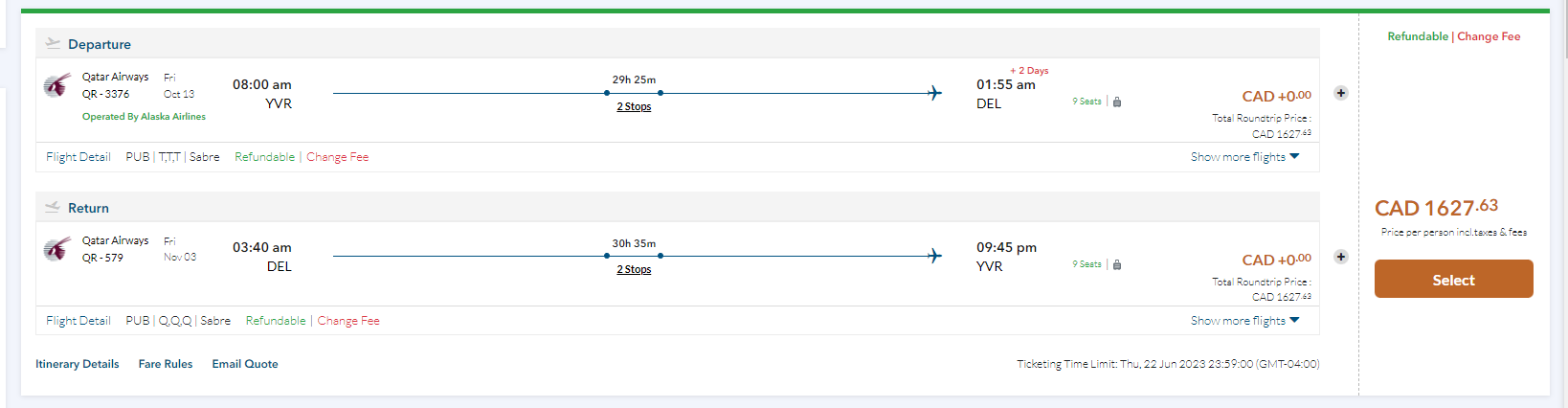This screenshot has height=408, width=1568.
Task: Open Flight Detail for departure flight
Action: (x=78, y=157)
